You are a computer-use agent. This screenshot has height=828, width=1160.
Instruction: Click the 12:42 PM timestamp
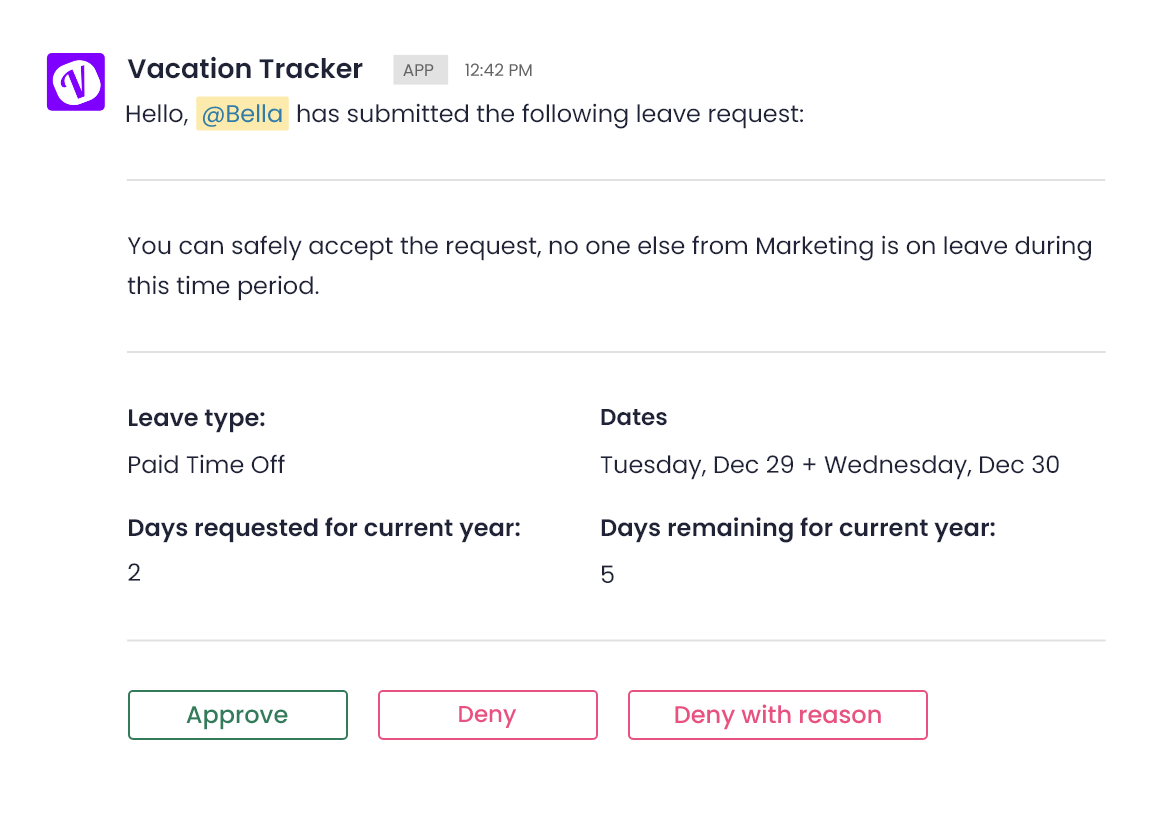click(x=498, y=70)
